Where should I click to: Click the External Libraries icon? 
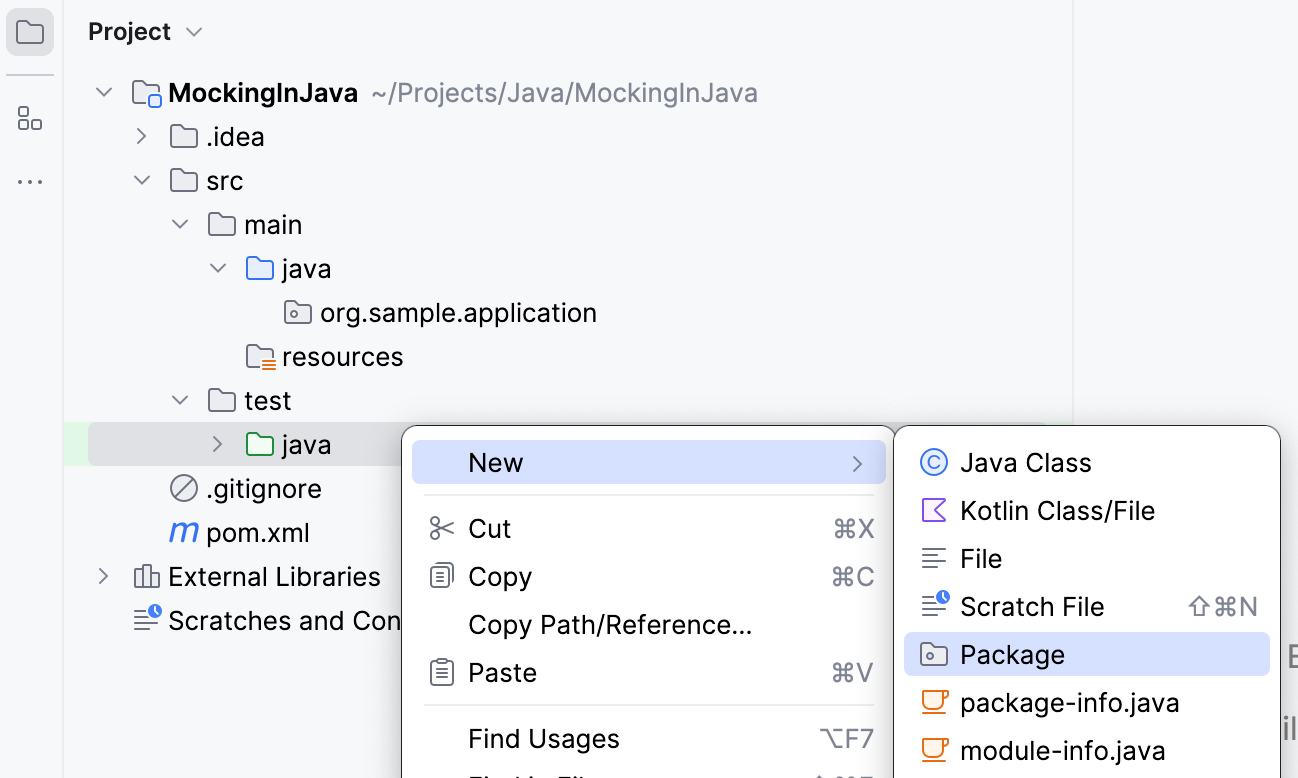(146, 576)
